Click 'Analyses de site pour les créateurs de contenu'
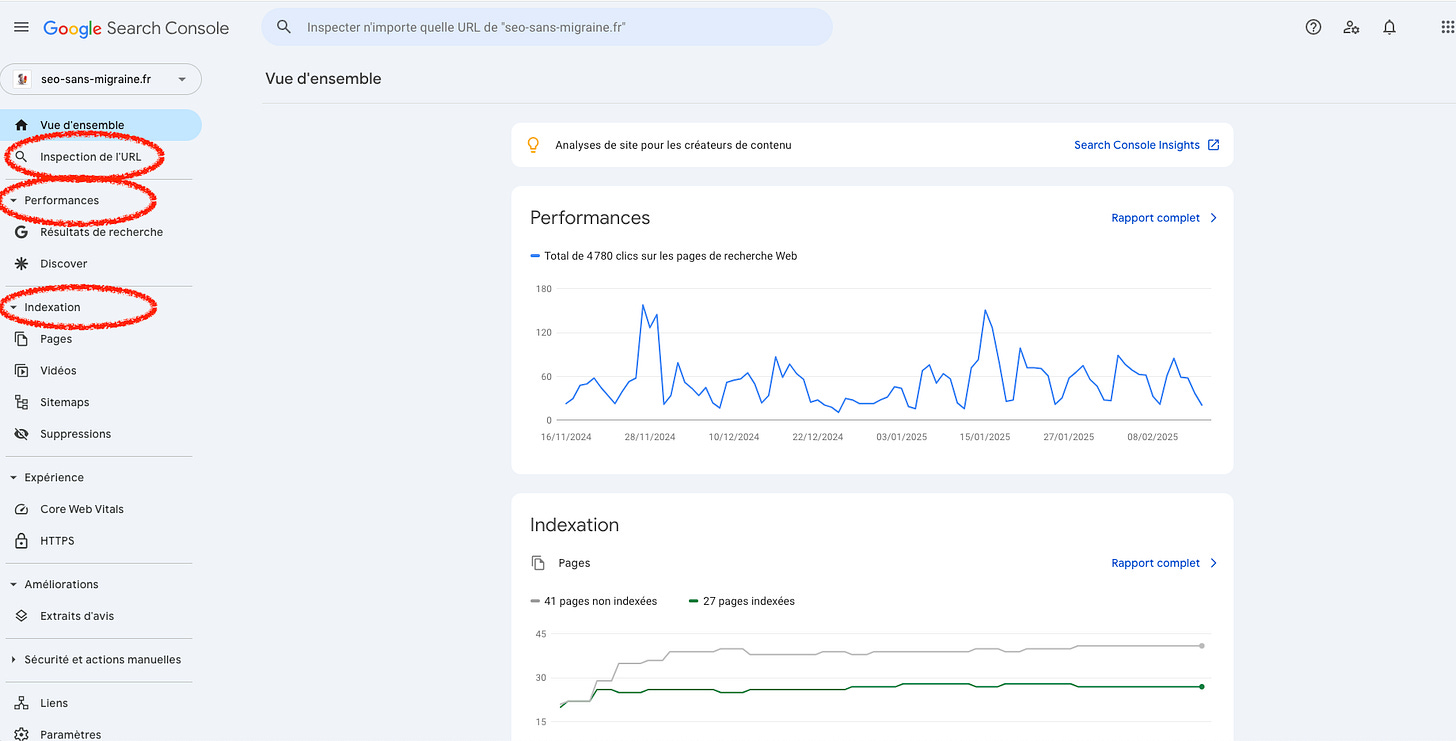This screenshot has width=1456, height=741. point(673,145)
